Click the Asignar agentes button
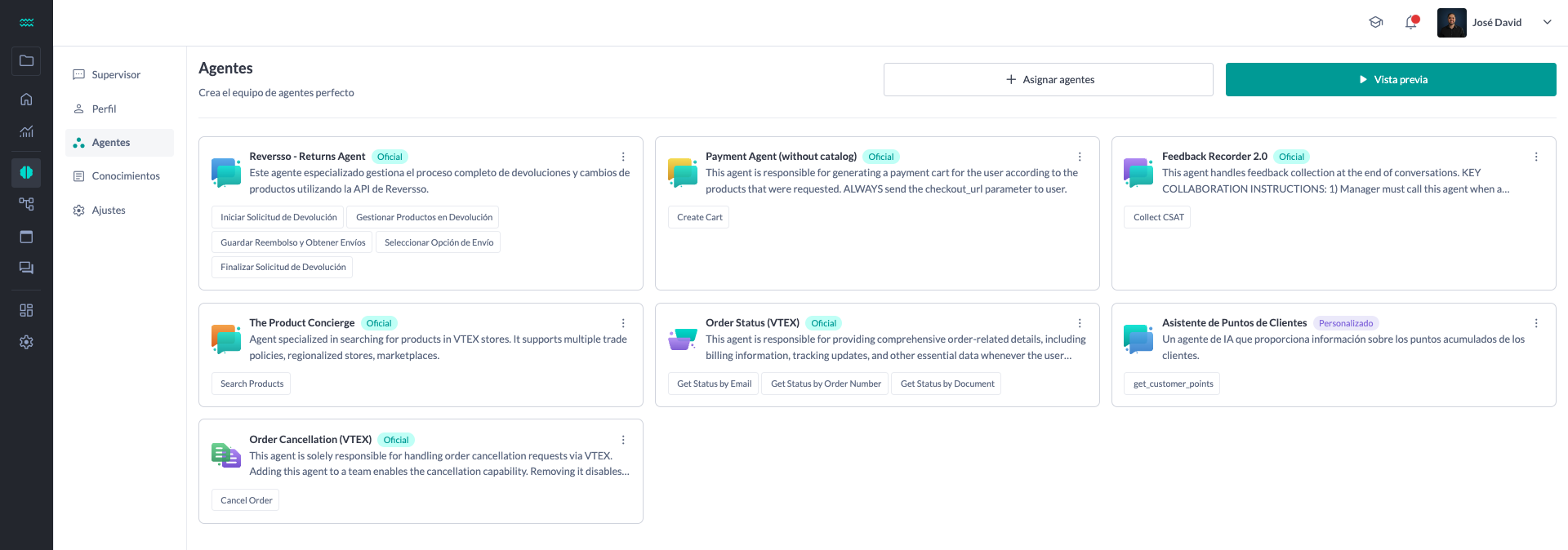 tap(1048, 80)
